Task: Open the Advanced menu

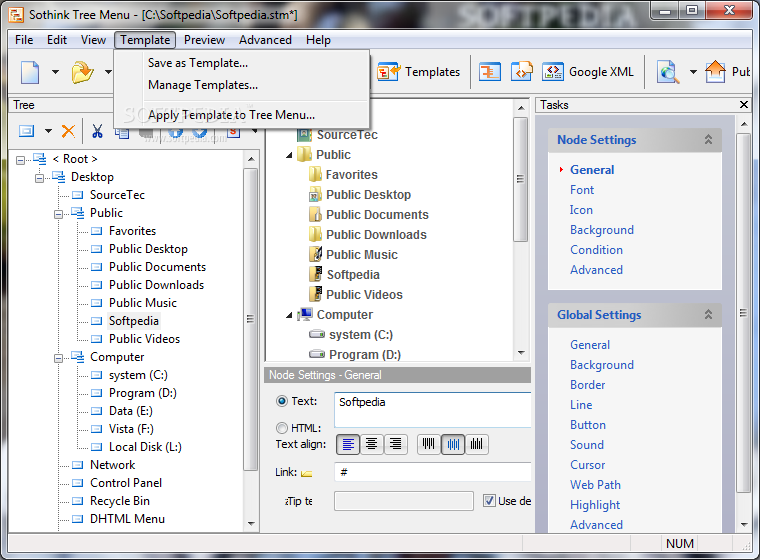Action: tap(265, 40)
